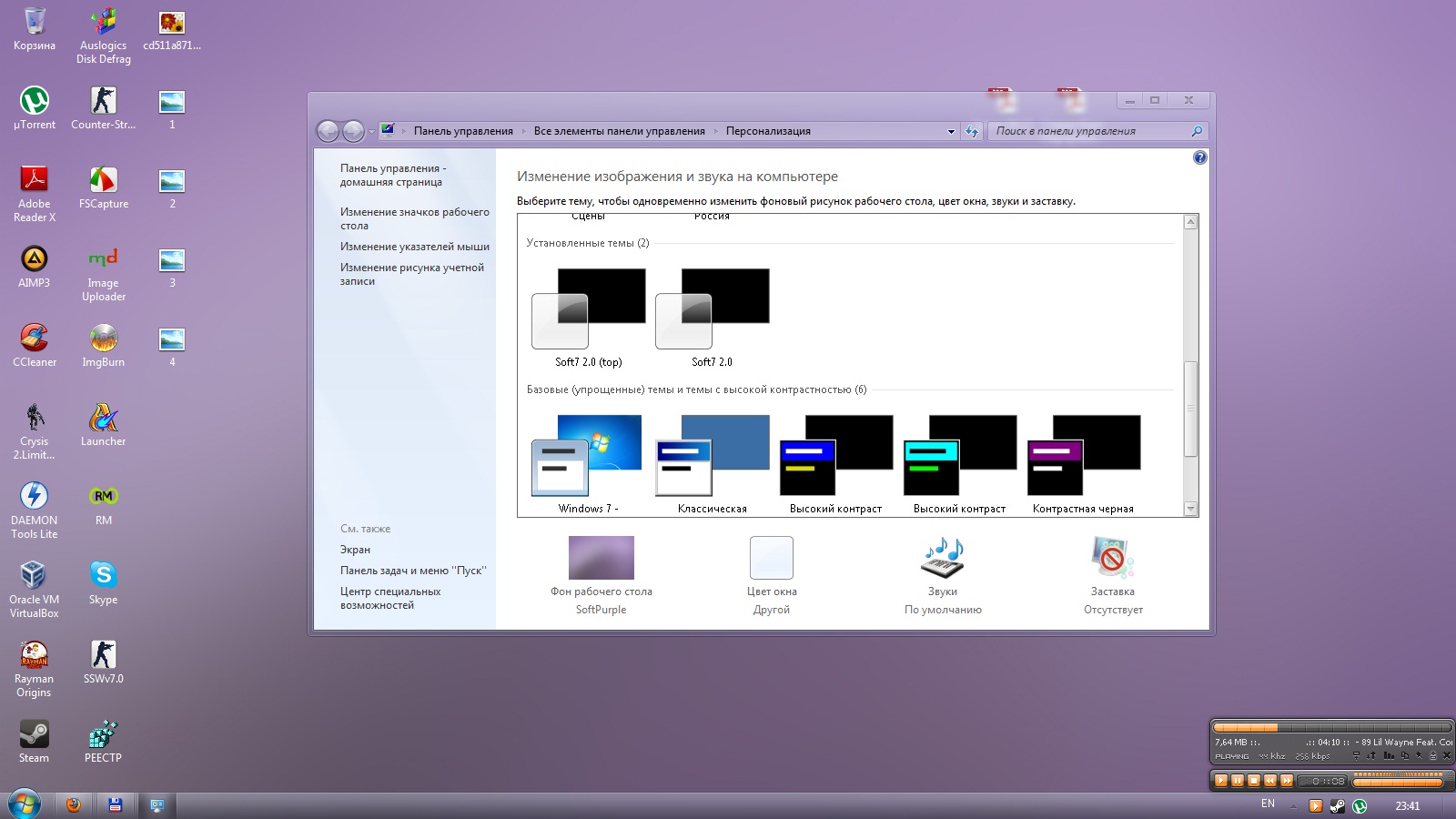Open the Звуки (Sounds) settings icon
This screenshot has width=1456, height=819.
[x=943, y=558]
